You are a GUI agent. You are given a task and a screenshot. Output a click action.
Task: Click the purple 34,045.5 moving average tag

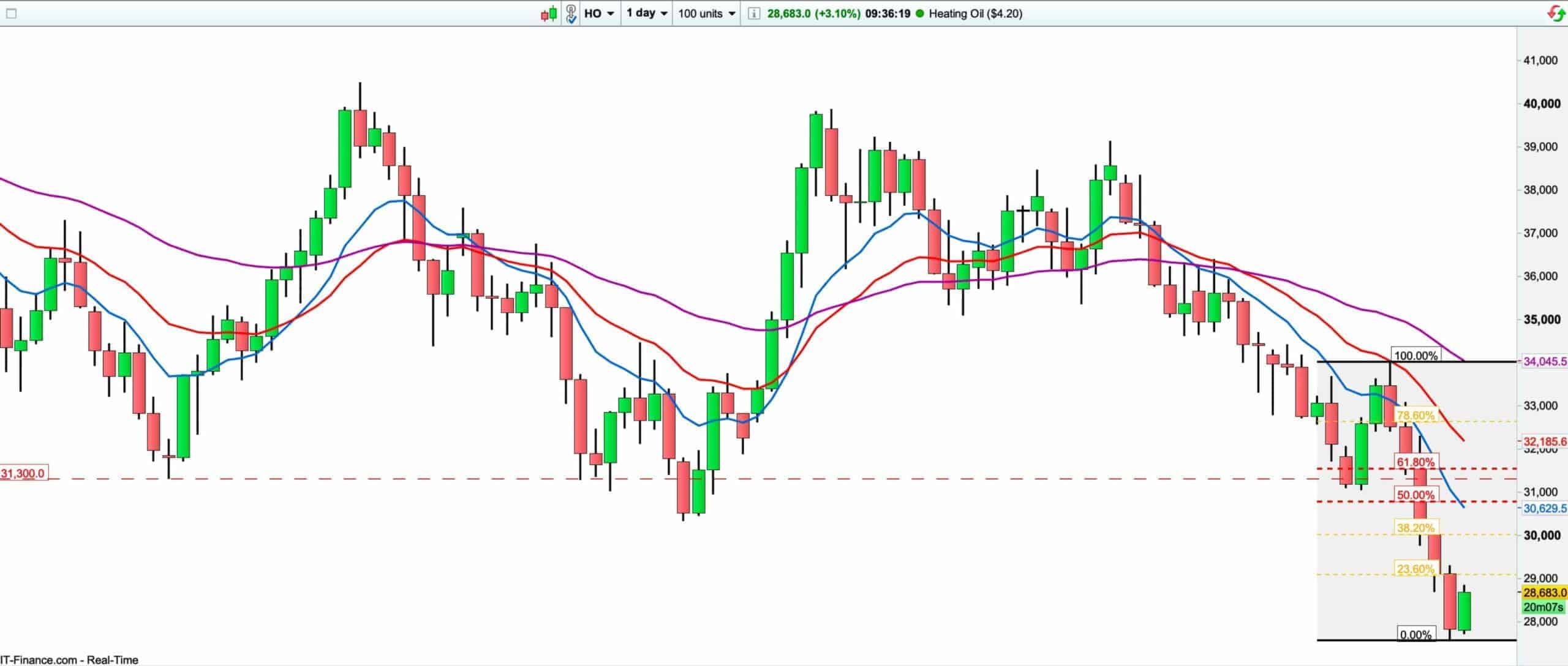[1544, 362]
